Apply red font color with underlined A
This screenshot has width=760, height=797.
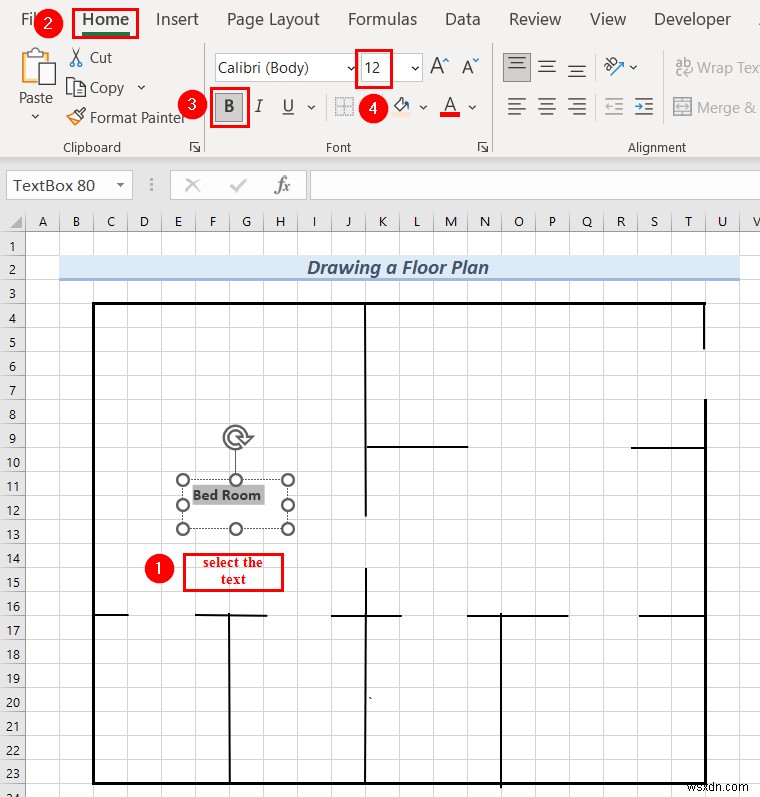point(450,107)
